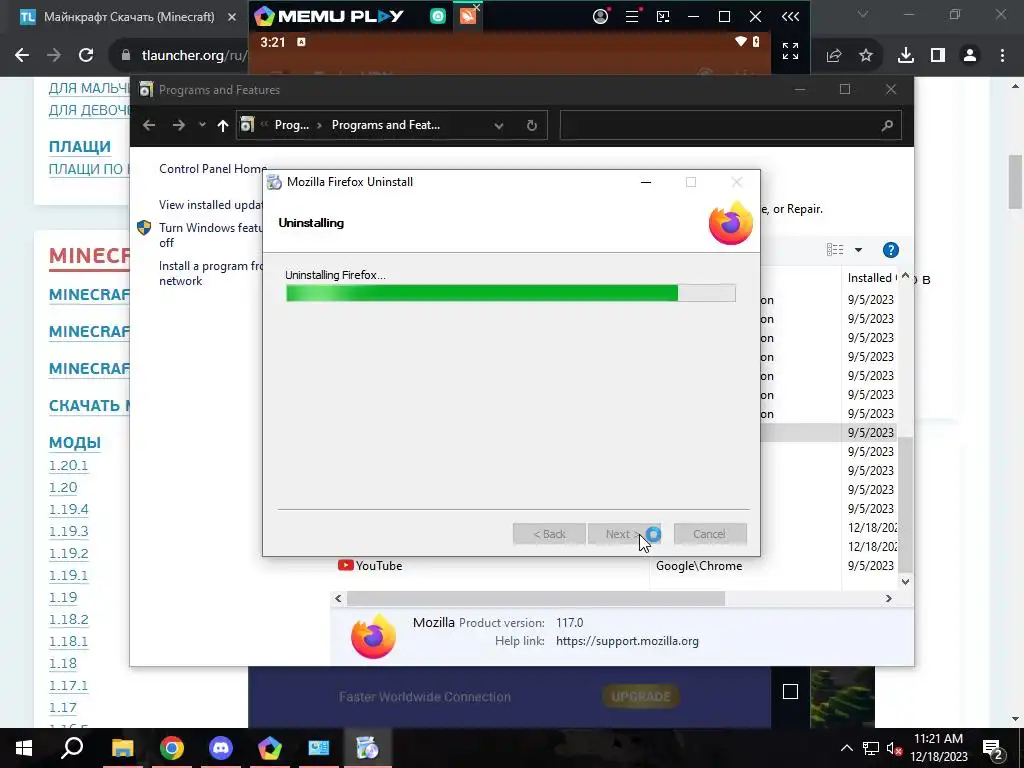
Task: Click the Google\Chrome publisher cell
Action: (x=699, y=566)
